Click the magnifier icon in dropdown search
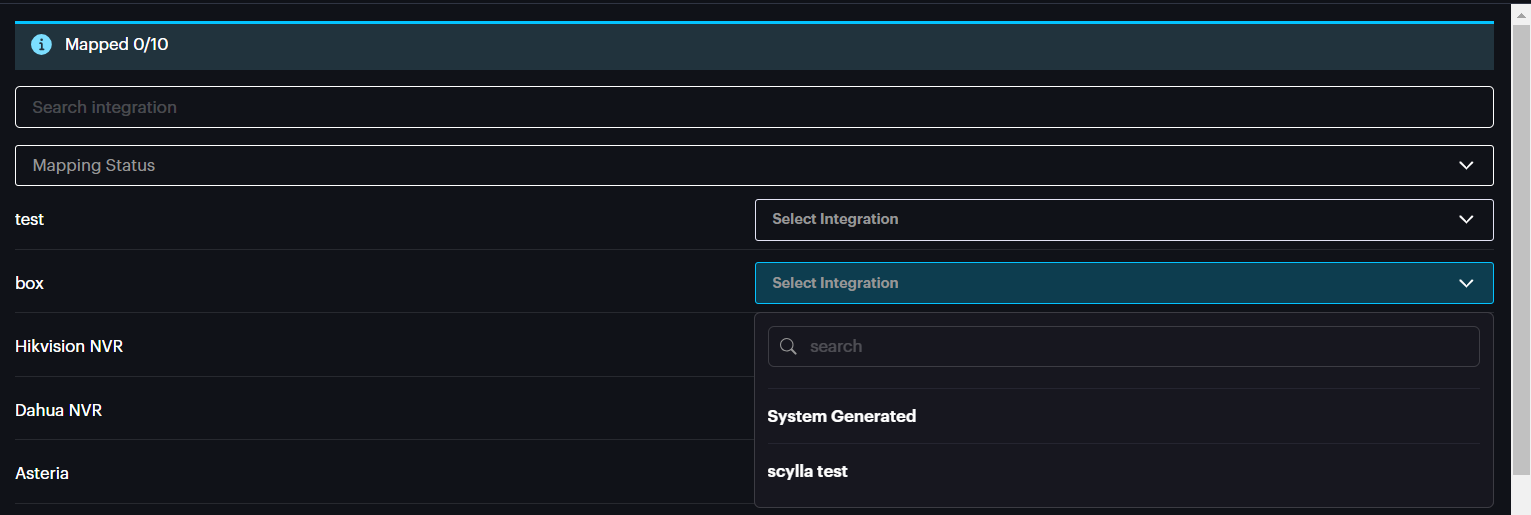 click(788, 346)
